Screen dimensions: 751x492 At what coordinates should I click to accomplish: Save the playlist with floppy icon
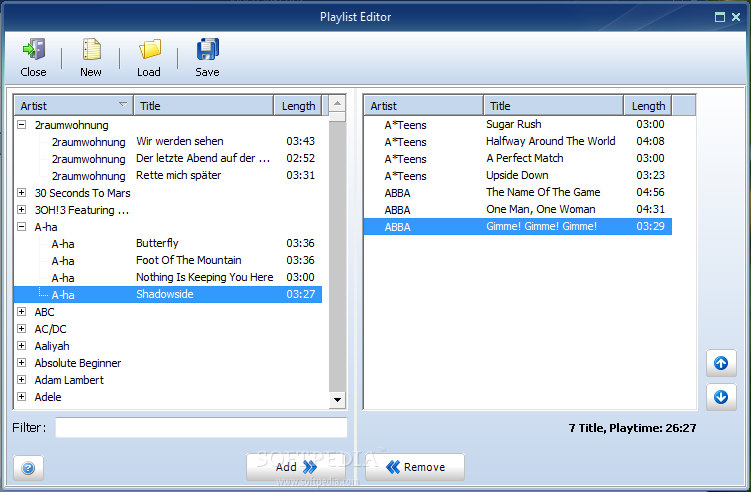(x=207, y=57)
